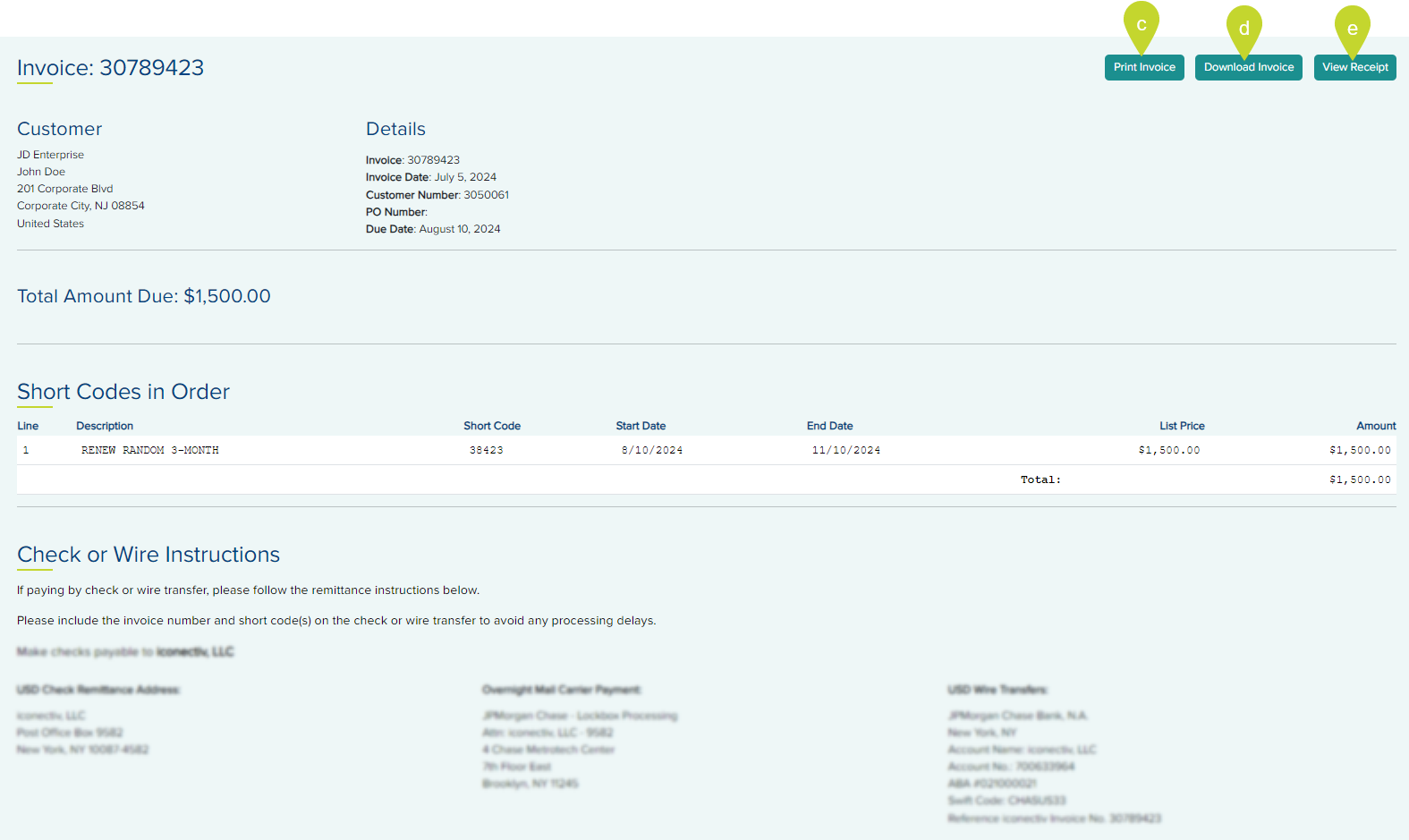The width and height of the screenshot is (1409, 840).
Task: Click the green marker pin labeled e
Action: click(1352, 28)
